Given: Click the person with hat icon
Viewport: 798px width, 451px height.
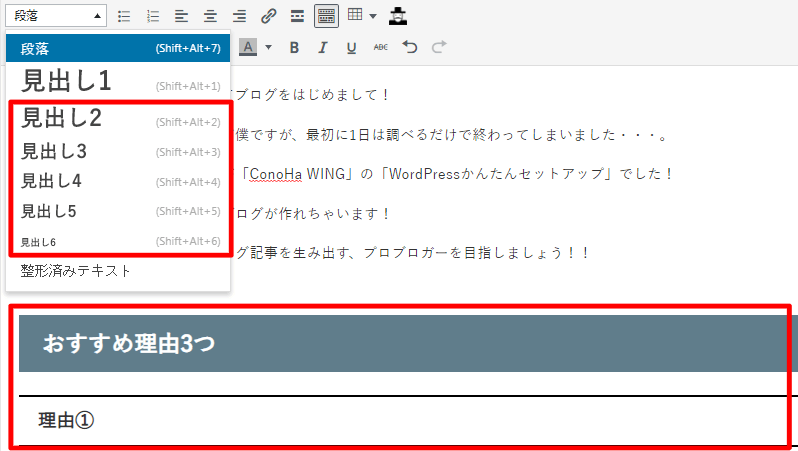Looking at the screenshot, I should coord(398,16).
